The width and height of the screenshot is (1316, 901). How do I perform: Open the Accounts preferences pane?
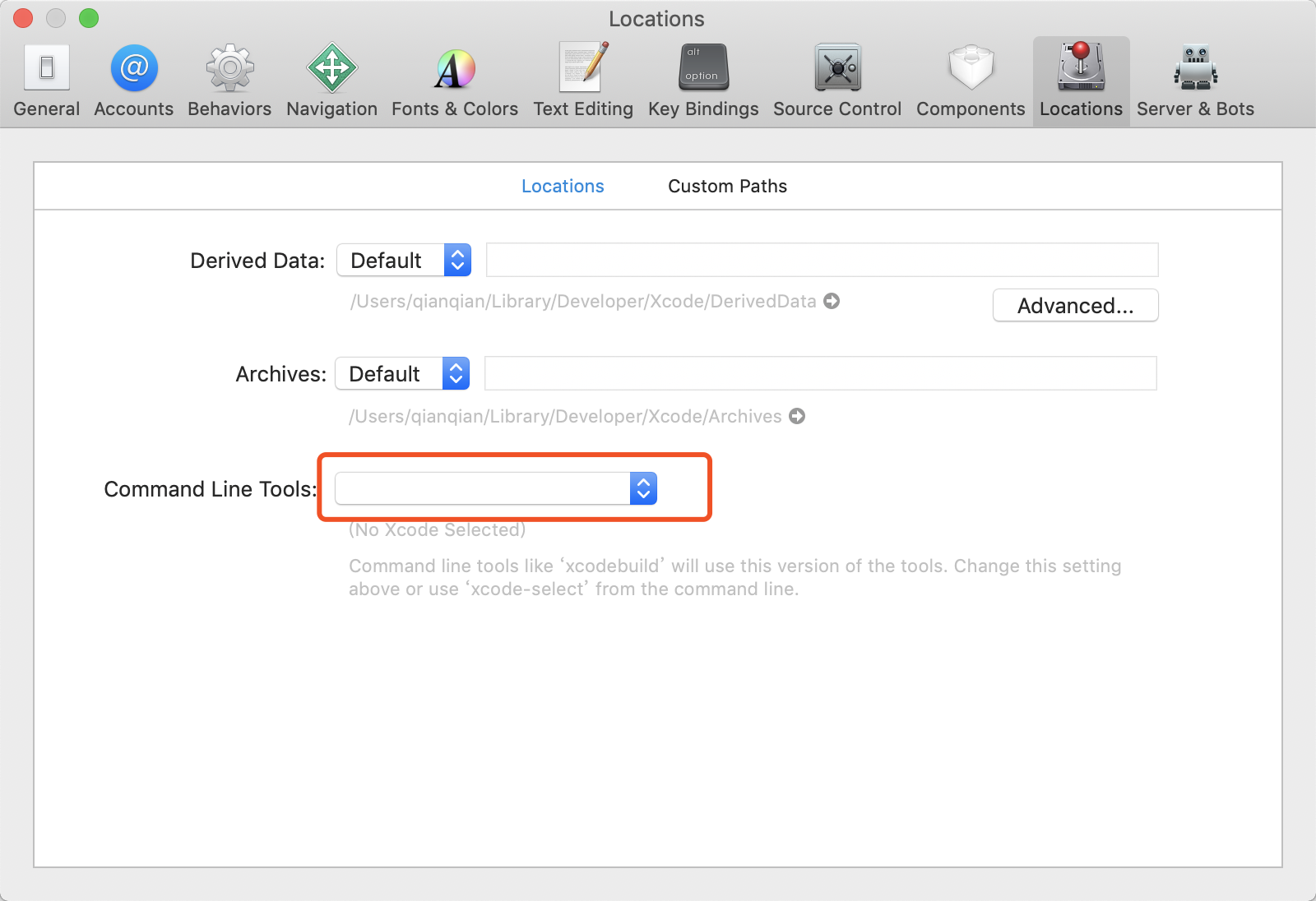coord(134,81)
